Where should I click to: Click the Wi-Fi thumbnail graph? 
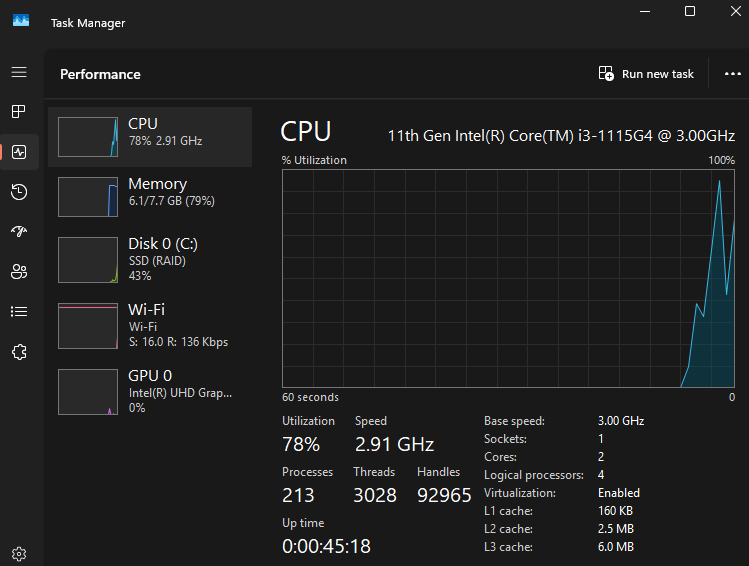(x=88, y=326)
